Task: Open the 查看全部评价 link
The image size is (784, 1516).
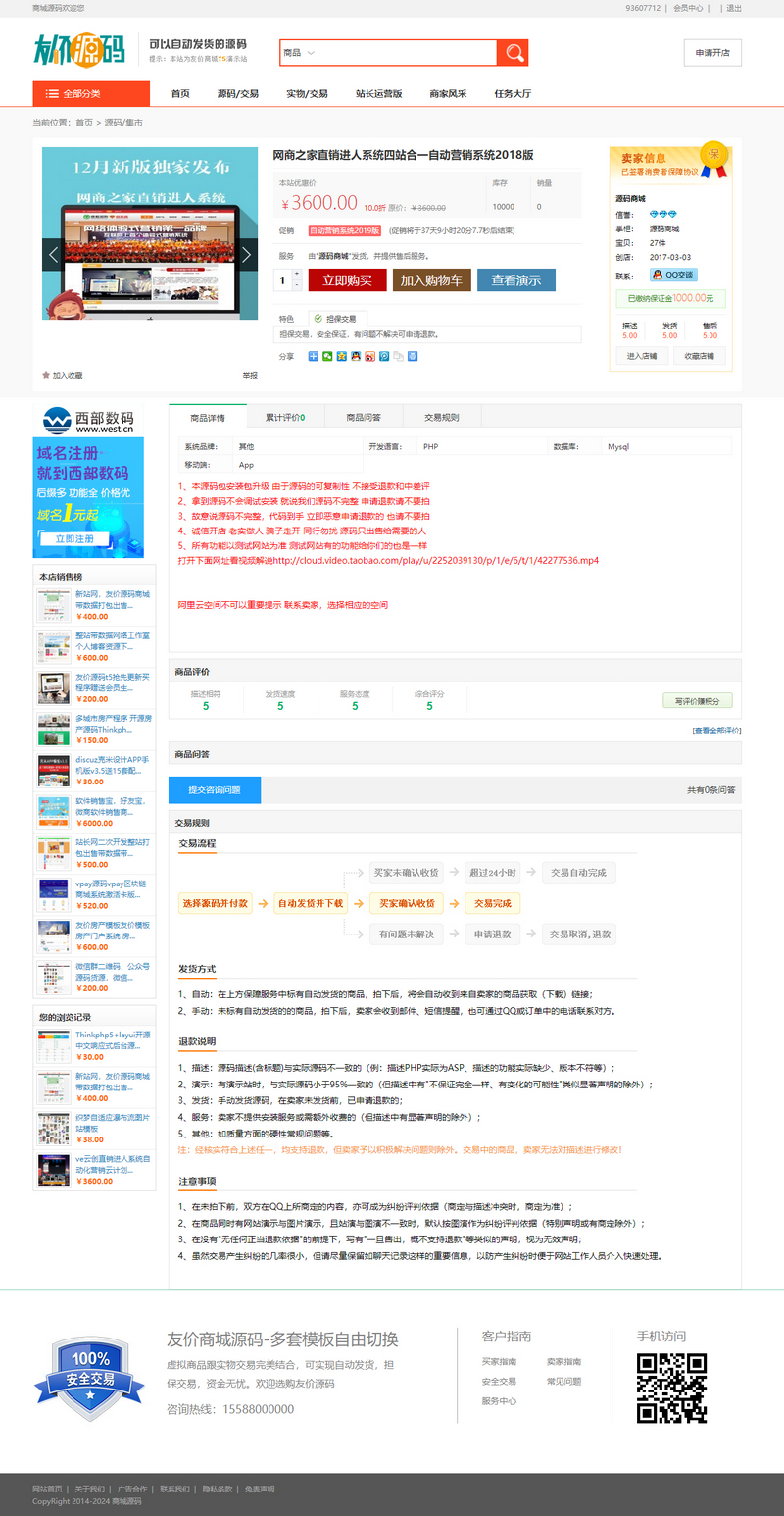Action: [716, 730]
